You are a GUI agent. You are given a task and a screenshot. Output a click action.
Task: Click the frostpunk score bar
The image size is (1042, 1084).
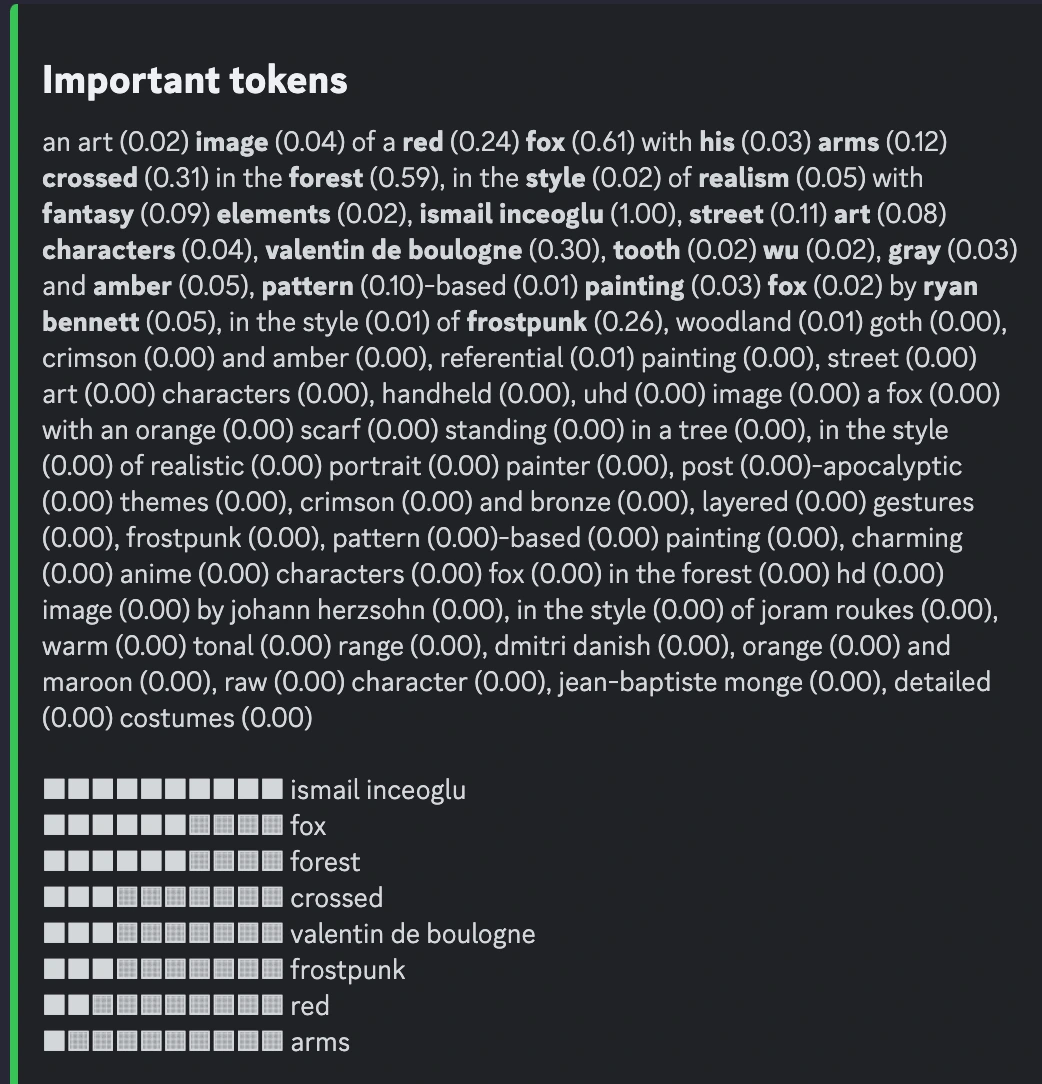(163, 970)
